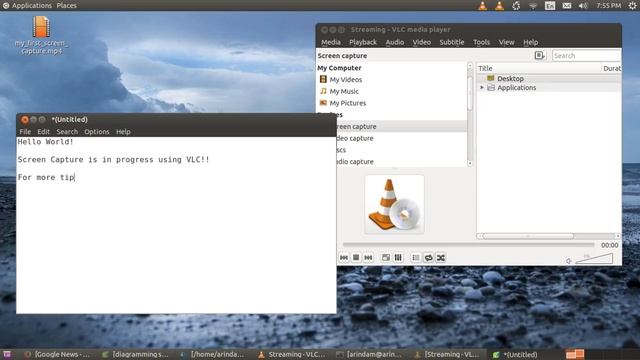Click the VLC sidebar scroll down arrow
Viewport: 640px width, 360px height.
click(470, 163)
